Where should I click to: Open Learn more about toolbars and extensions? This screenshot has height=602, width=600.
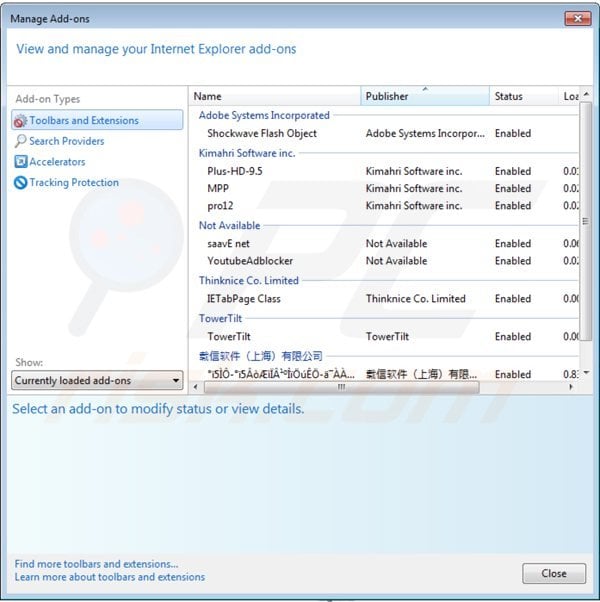point(110,577)
